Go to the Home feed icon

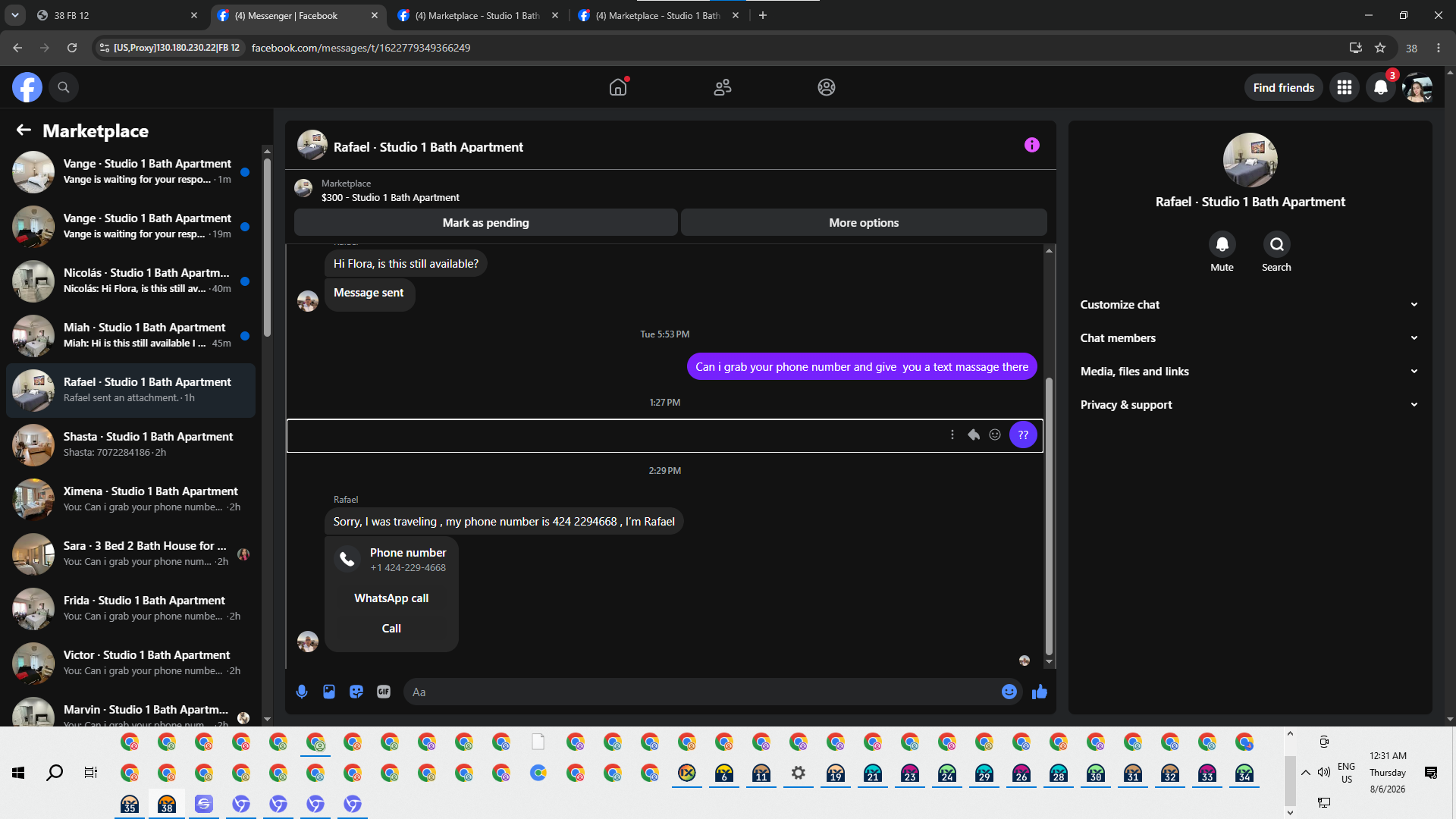(x=618, y=87)
